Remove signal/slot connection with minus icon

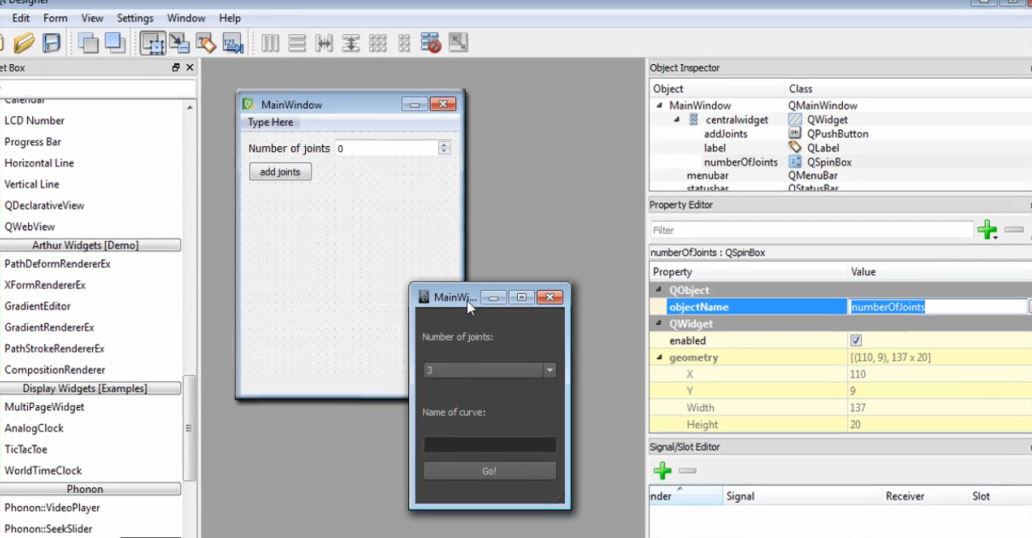(687, 470)
